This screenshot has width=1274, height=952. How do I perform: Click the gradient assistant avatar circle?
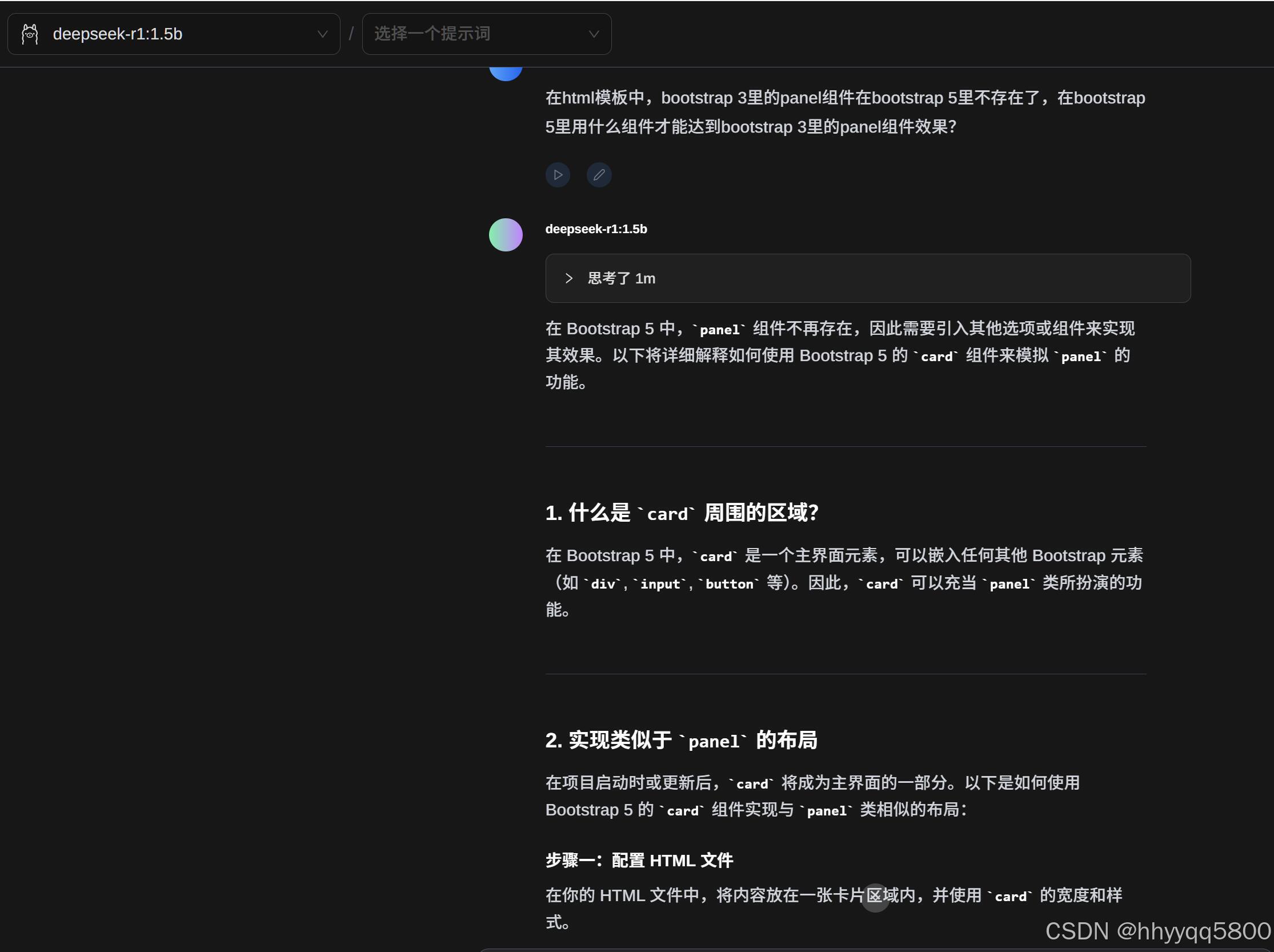tap(505, 234)
